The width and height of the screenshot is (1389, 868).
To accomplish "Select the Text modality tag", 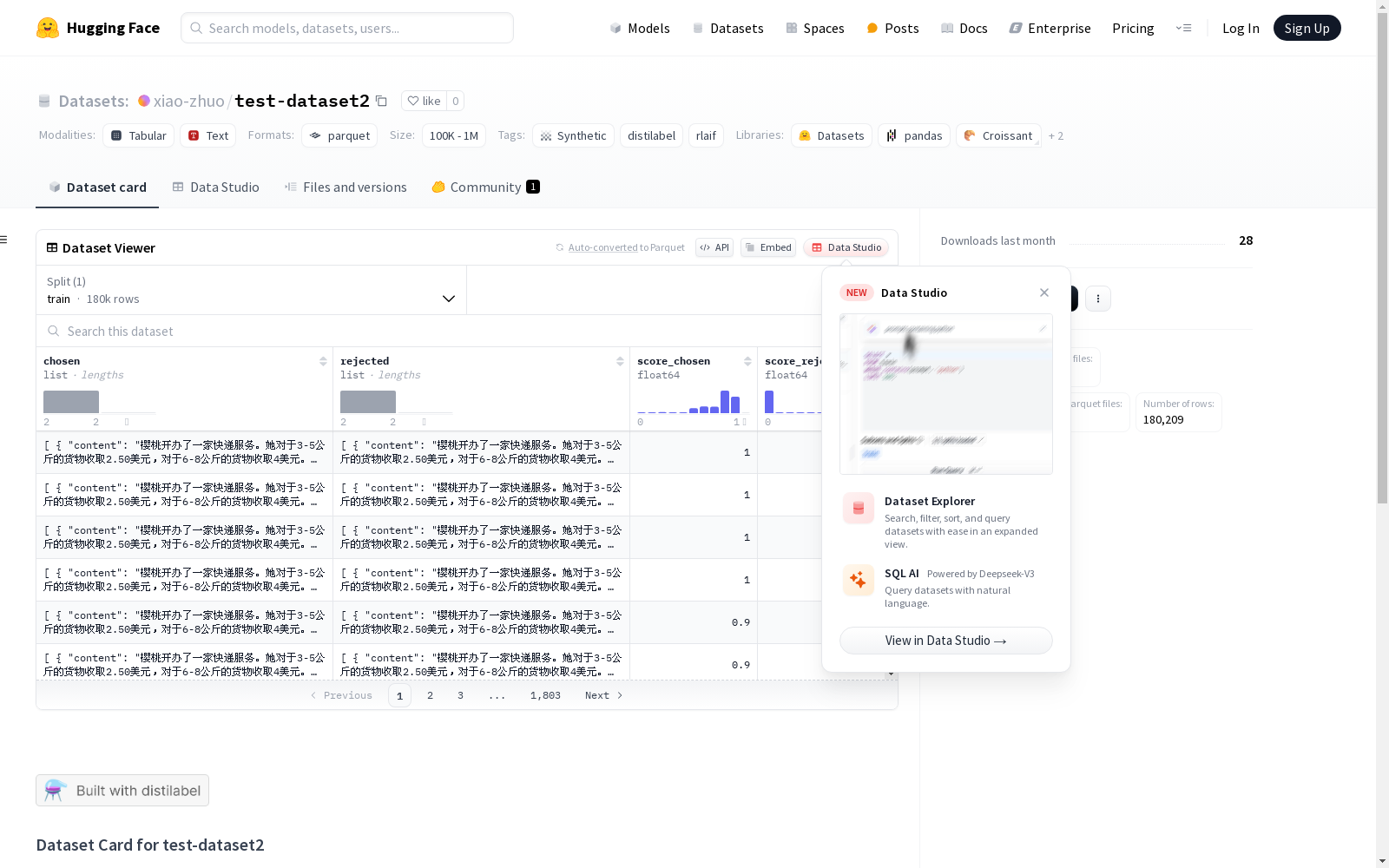I will [x=208, y=135].
